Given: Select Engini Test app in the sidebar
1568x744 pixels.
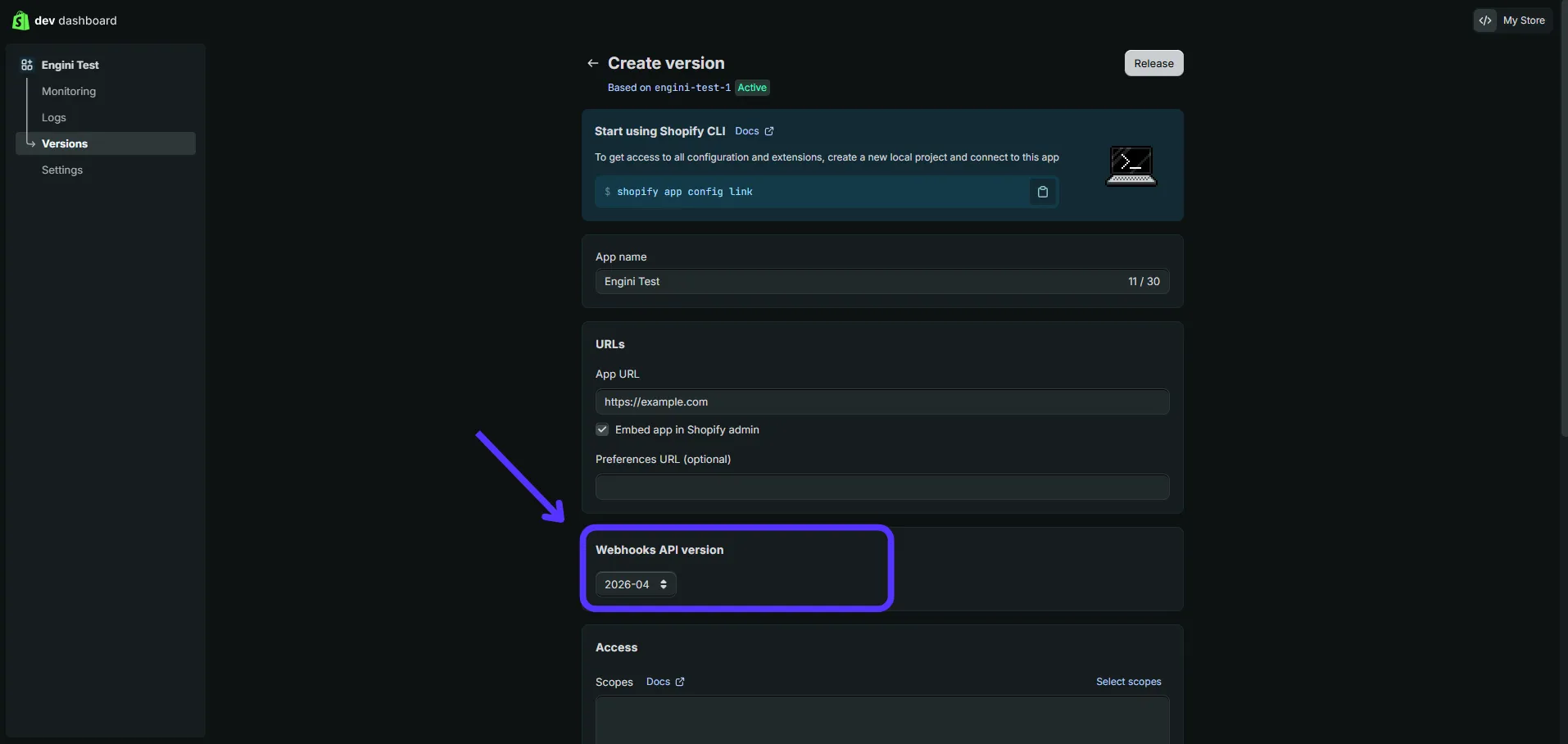Looking at the screenshot, I should coord(70,65).
